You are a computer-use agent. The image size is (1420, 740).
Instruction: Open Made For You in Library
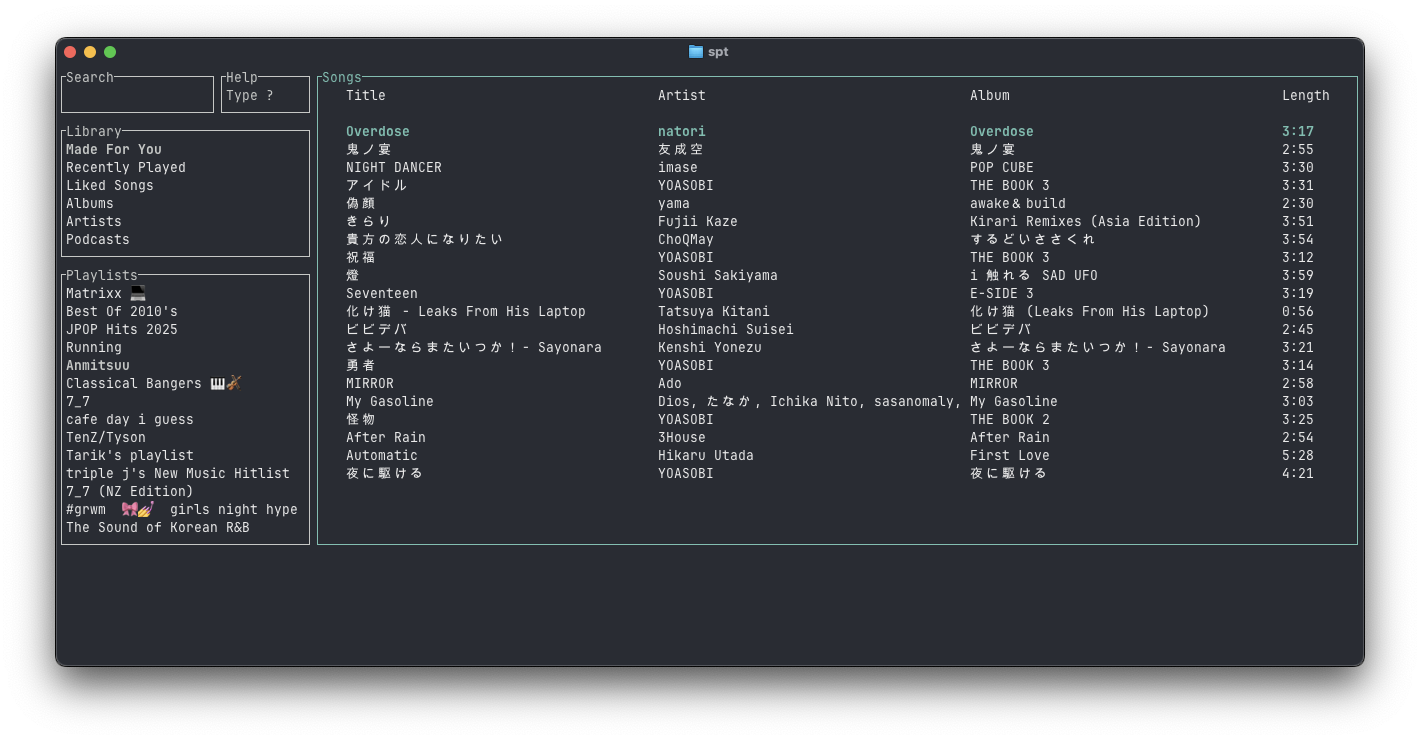click(113, 150)
